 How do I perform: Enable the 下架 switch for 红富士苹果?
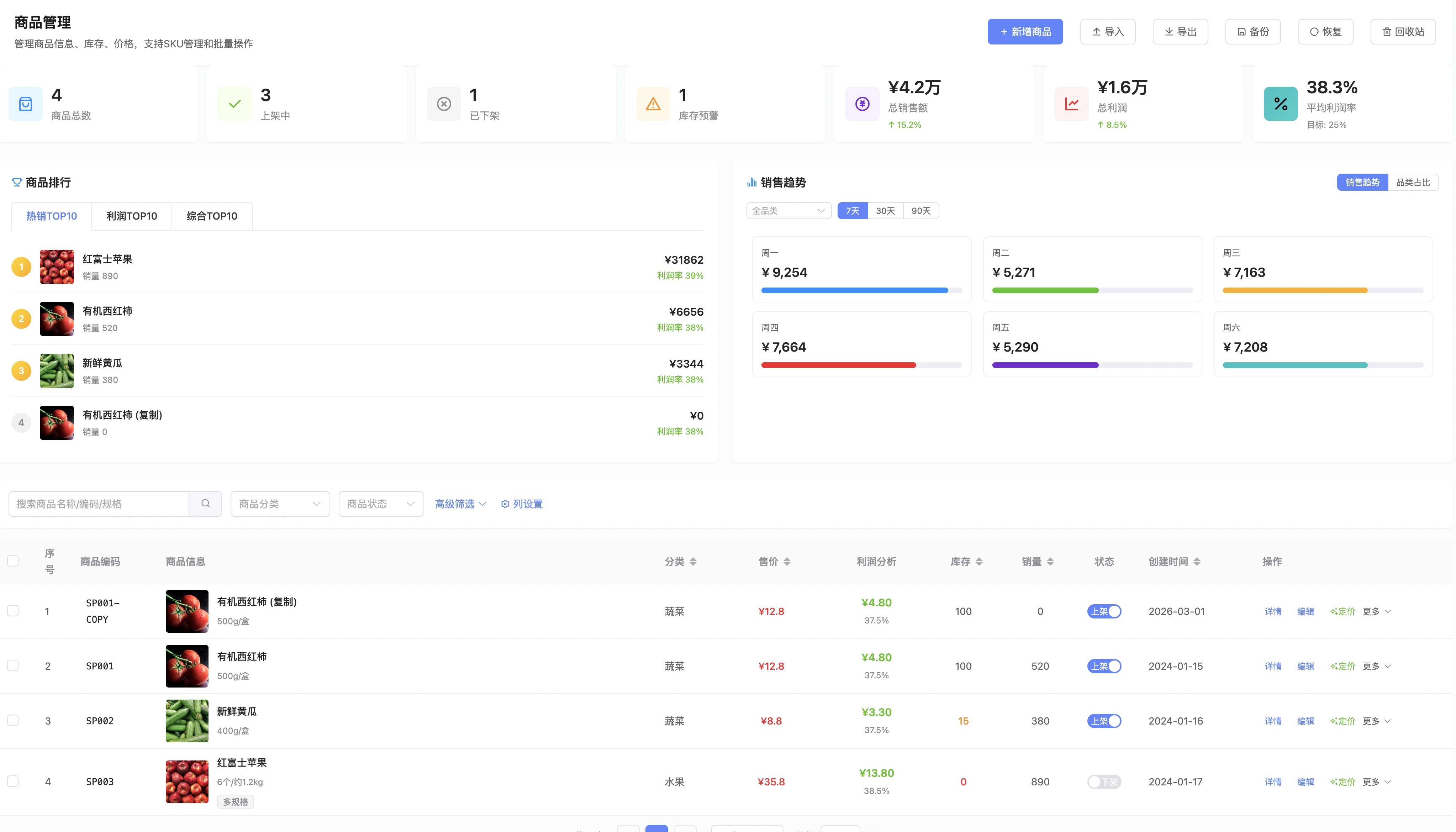(x=1104, y=782)
